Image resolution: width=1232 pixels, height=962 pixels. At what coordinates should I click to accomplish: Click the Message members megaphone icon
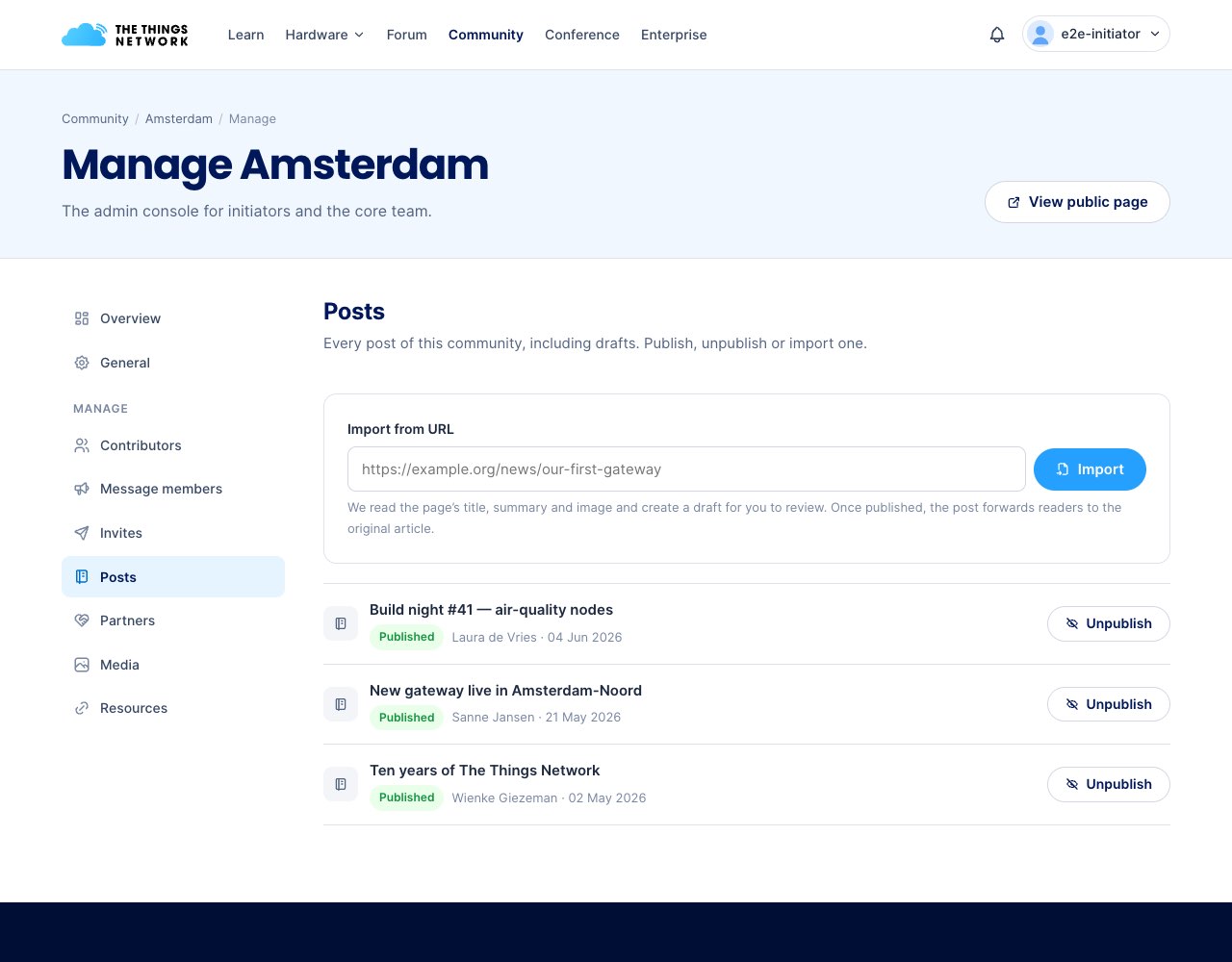82,489
